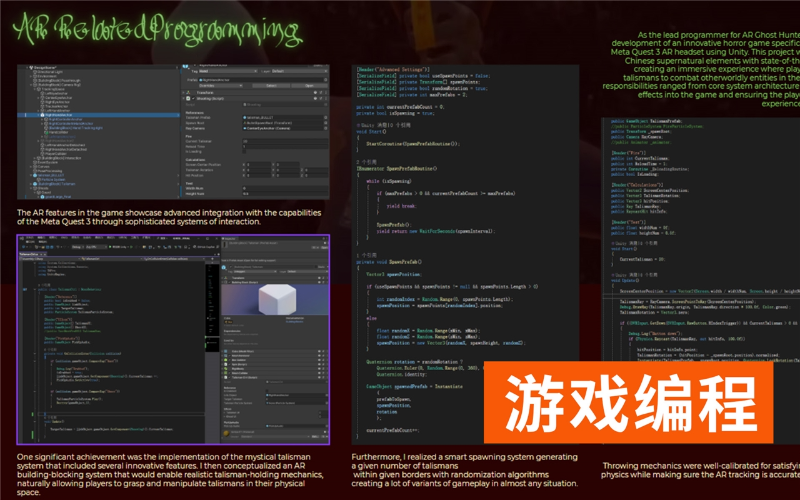Click the Reload Time value field
Viewport: 800px width, 500px height.
click(285, 146)
